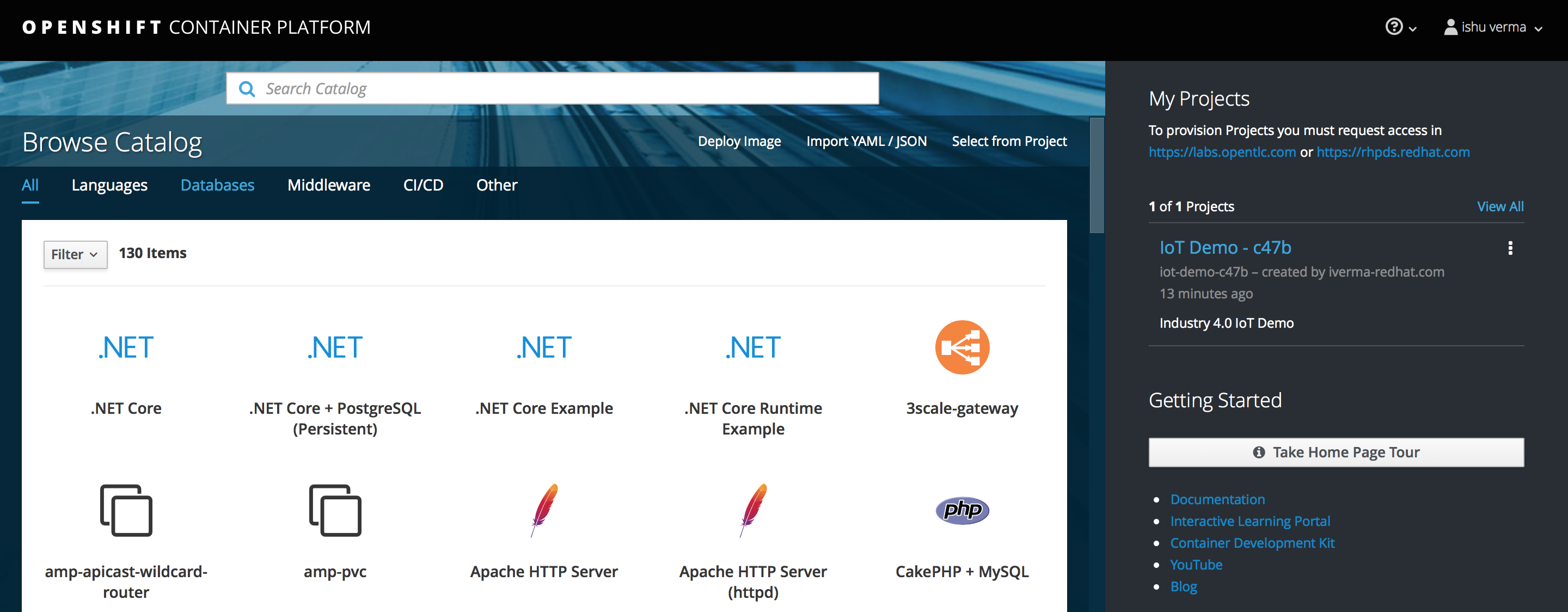The height and width of the screenshot is (612, 1568).
Task: Choose the orange 3scale-gateway icon
Action: pos(961,347)
